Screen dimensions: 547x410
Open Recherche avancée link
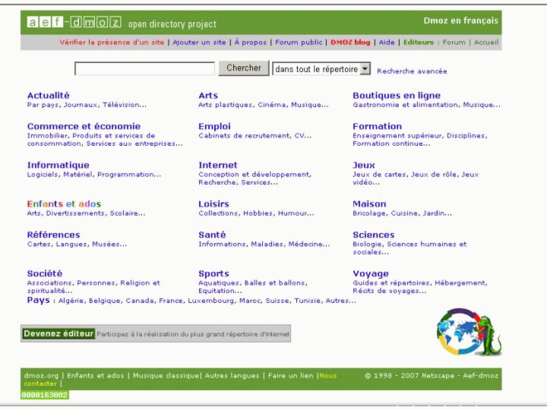[x=412, y=71]
